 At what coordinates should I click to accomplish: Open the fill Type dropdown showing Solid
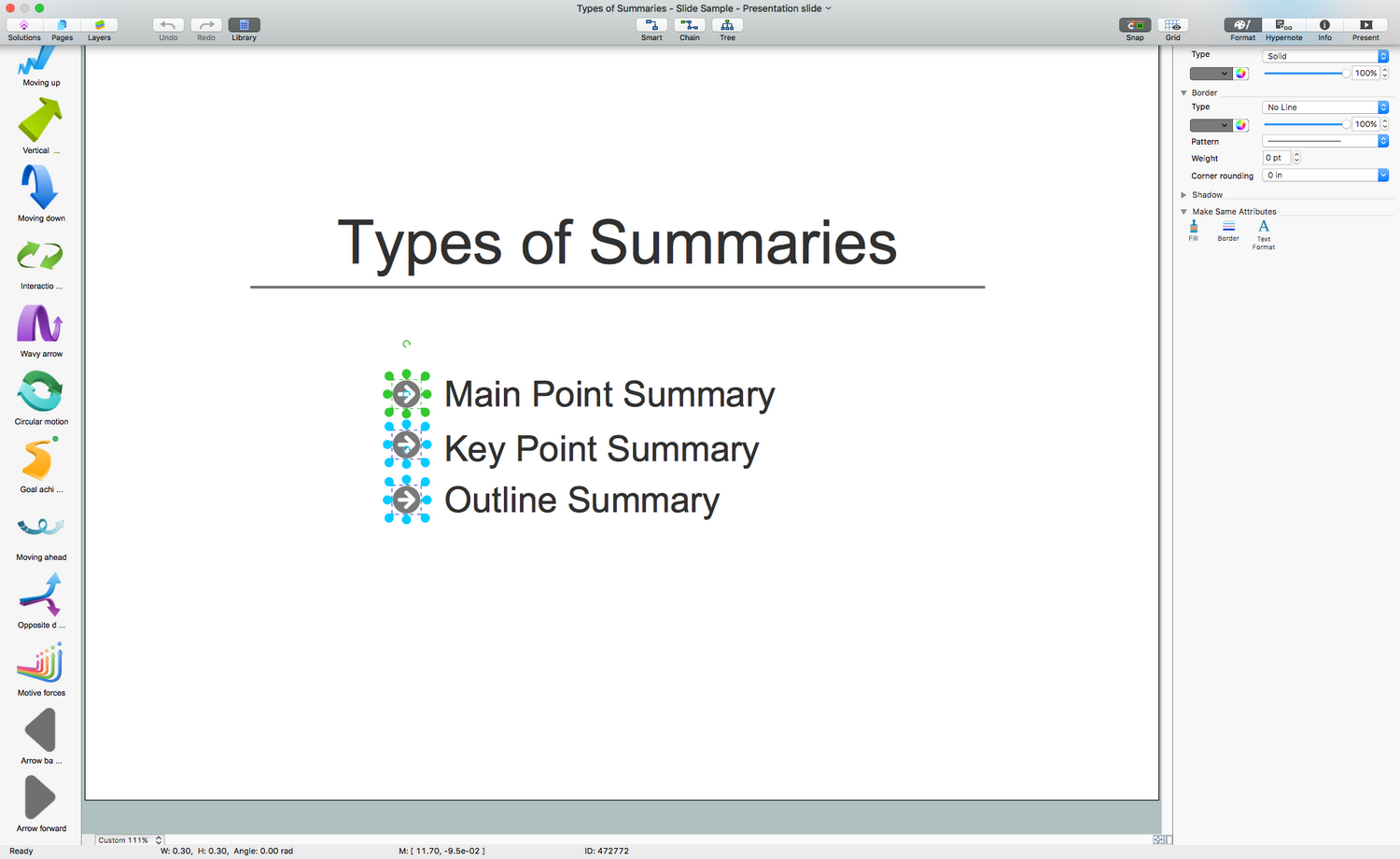pos(1325,56)
